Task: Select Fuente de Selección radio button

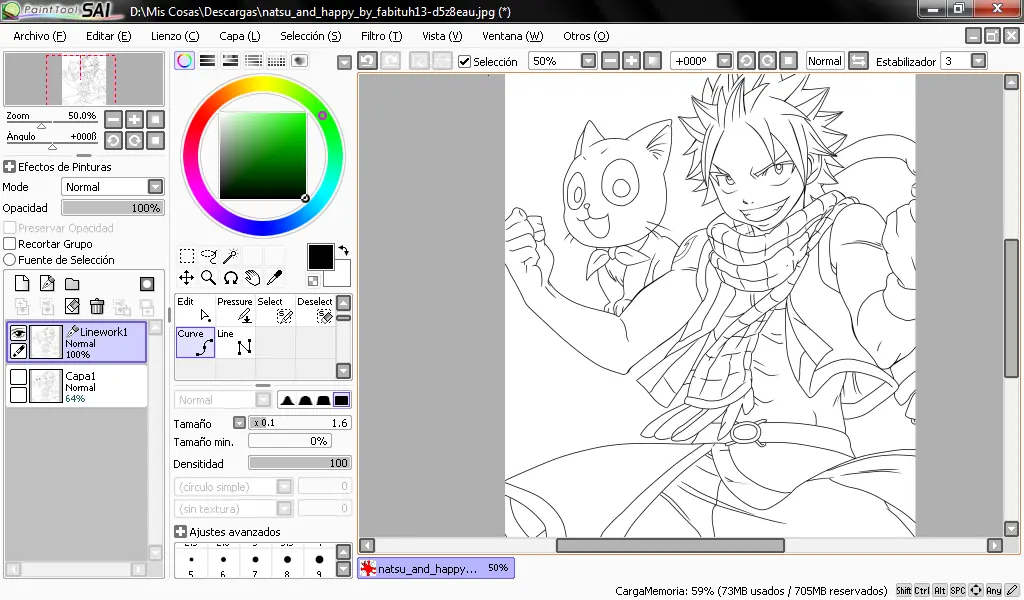Action: coord(10,260)
